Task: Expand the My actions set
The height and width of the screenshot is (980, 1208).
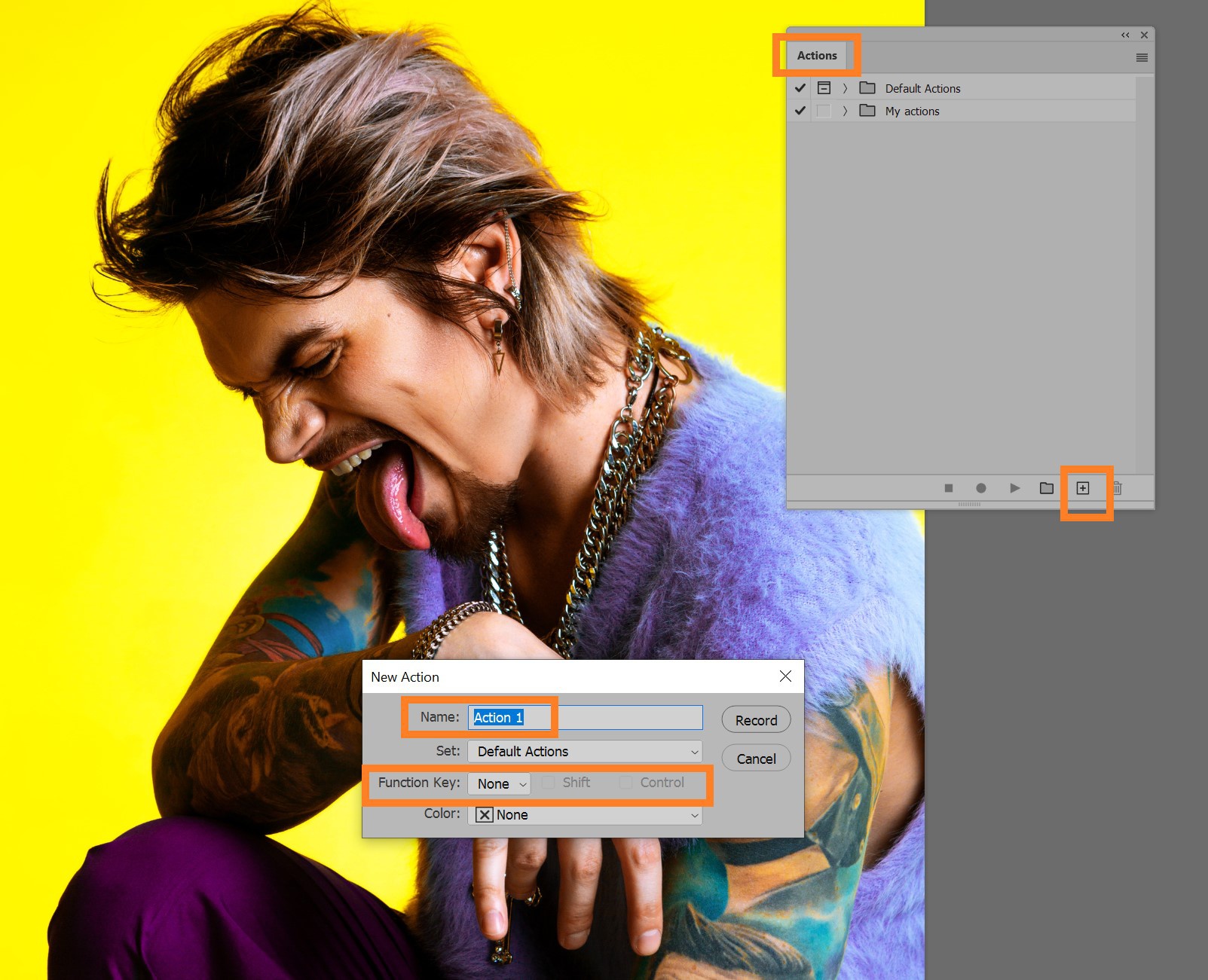Action: click(846, 111)
